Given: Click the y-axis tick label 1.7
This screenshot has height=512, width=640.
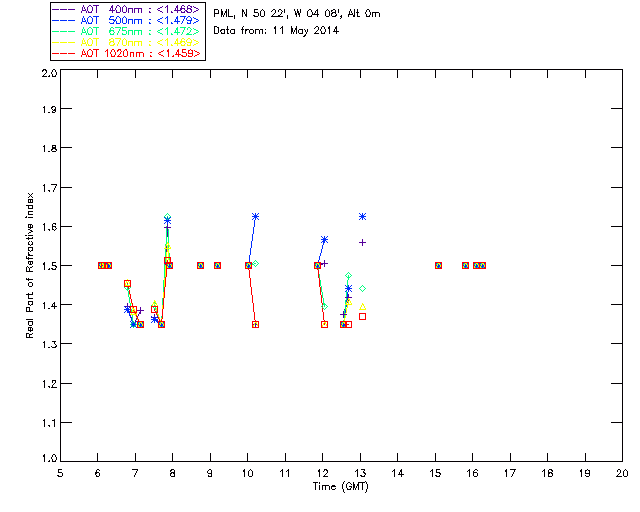Looking at the screenshot, I should (x=49, y=188).
